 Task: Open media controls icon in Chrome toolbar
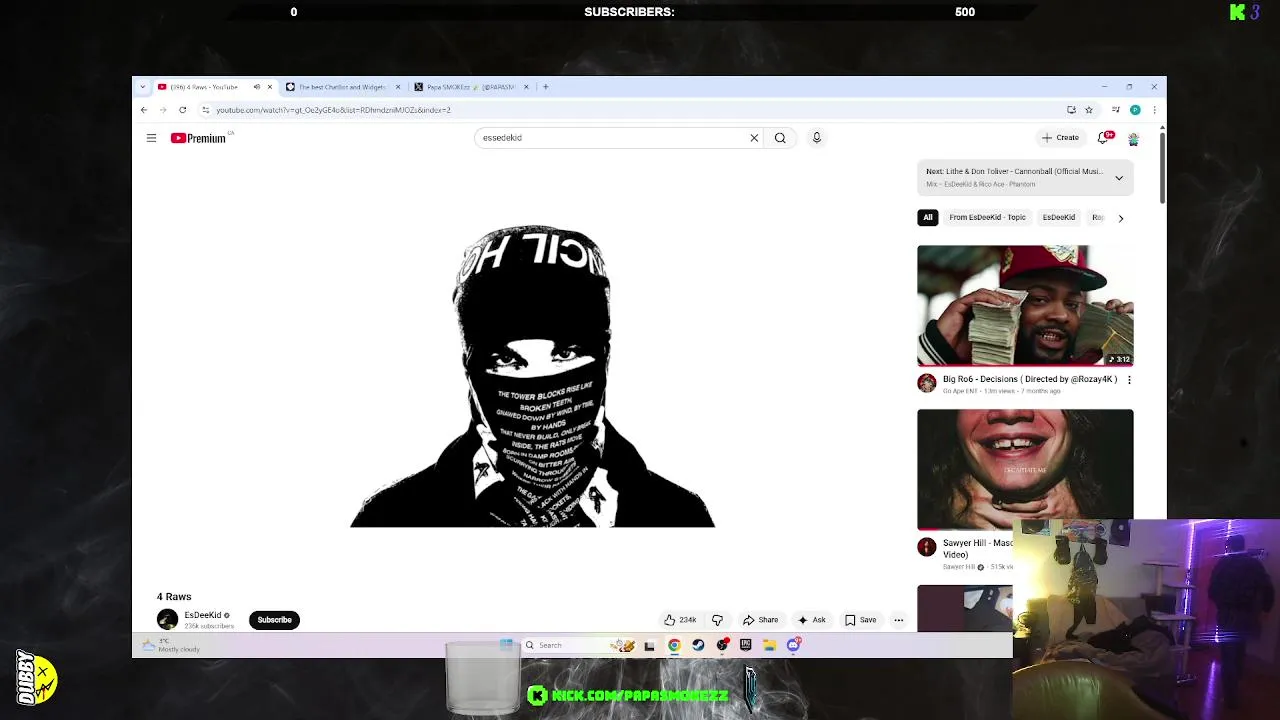[1115, 110]
